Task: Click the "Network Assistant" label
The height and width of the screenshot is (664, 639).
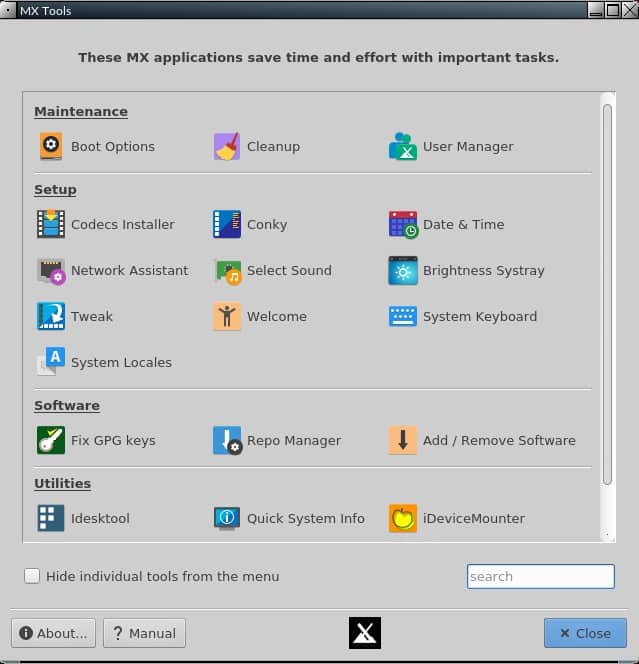Action: (130, 270)
